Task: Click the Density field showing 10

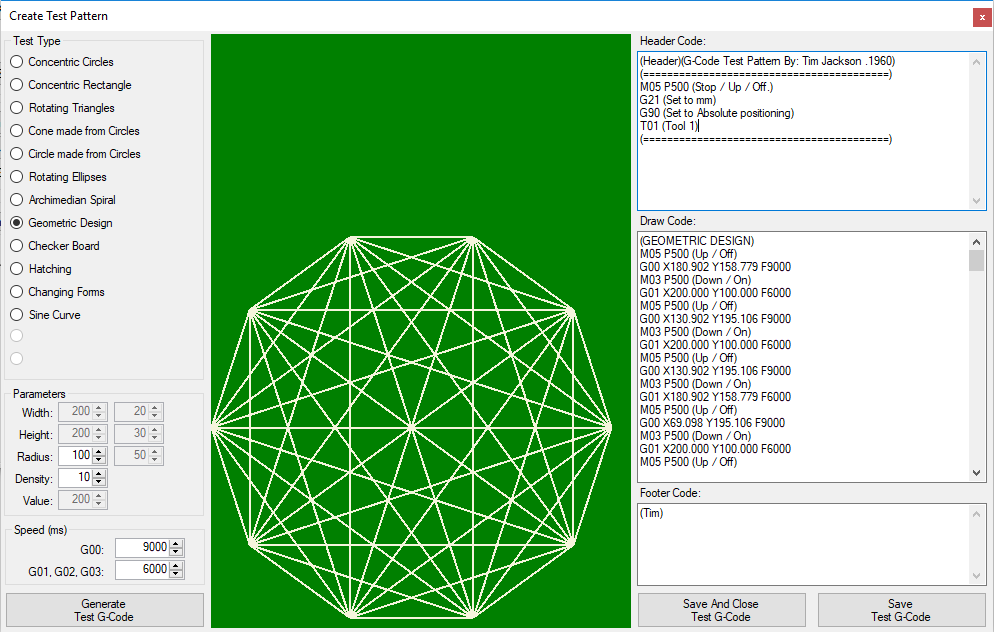Action: pyautogui.click(x=75, y=477)
